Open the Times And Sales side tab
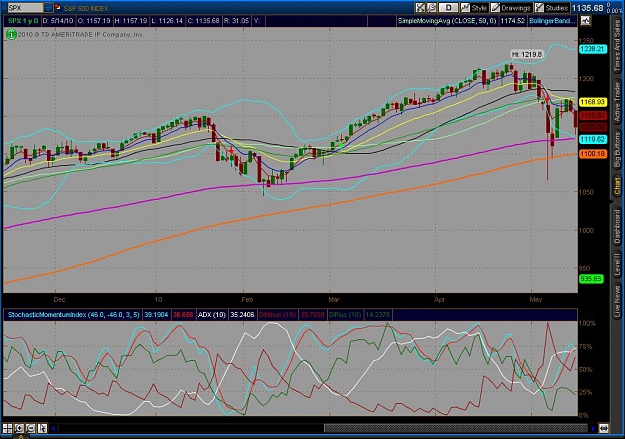 click(617, 45)
